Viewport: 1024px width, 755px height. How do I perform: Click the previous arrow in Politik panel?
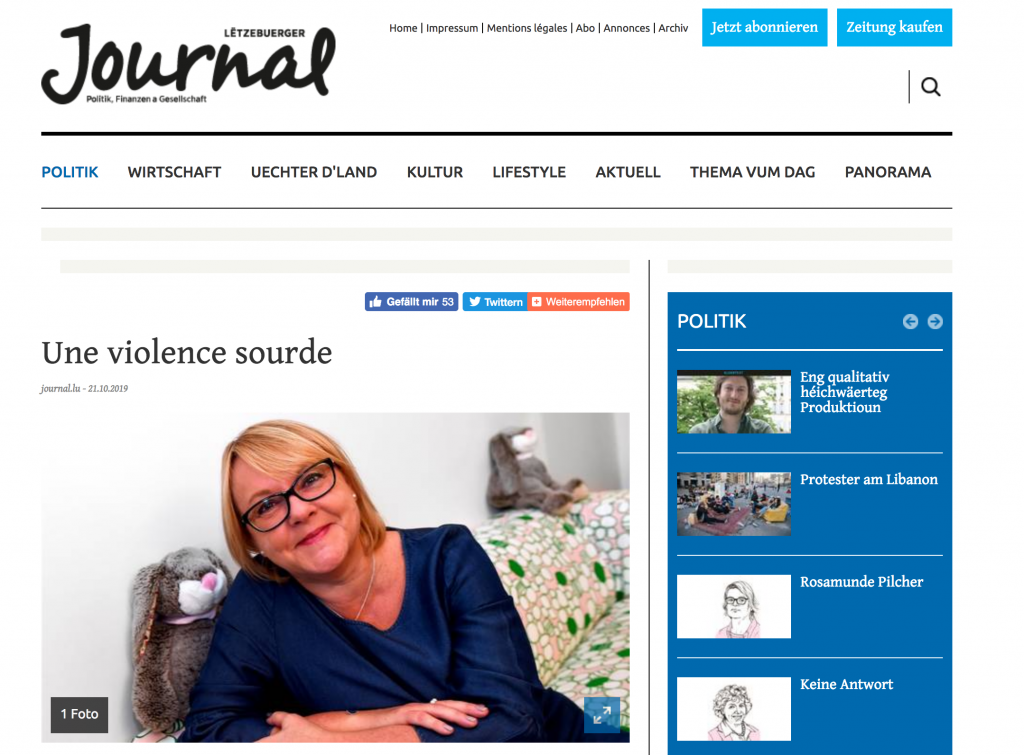(x=910, y=321)
